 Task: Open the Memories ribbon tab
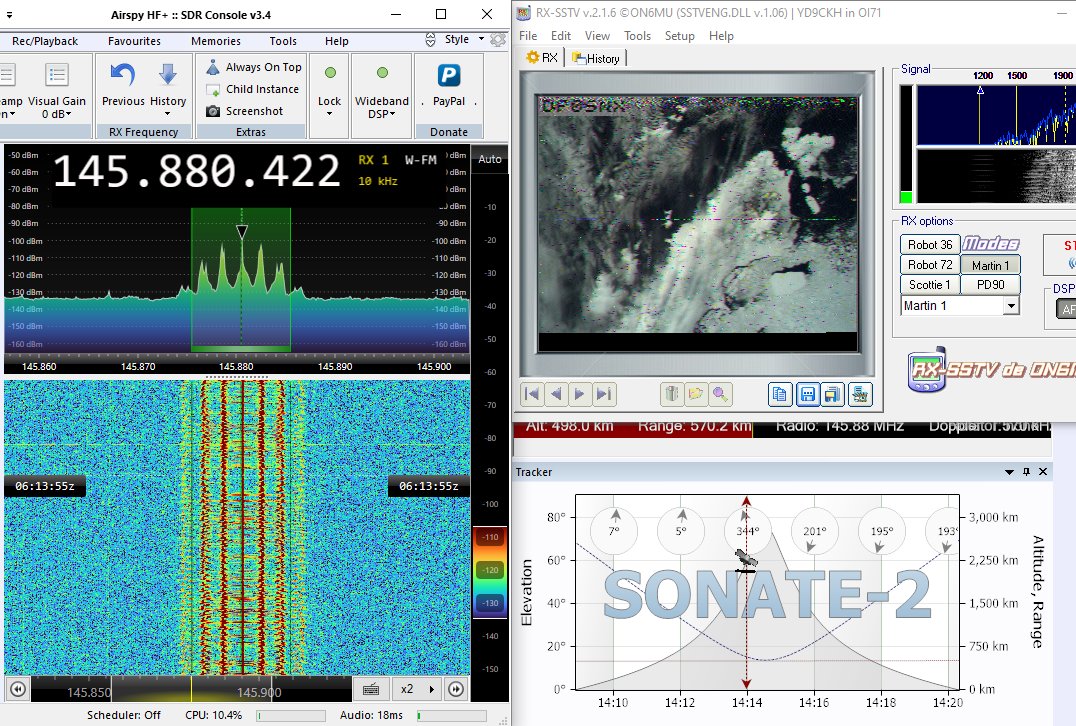[215, 41]
